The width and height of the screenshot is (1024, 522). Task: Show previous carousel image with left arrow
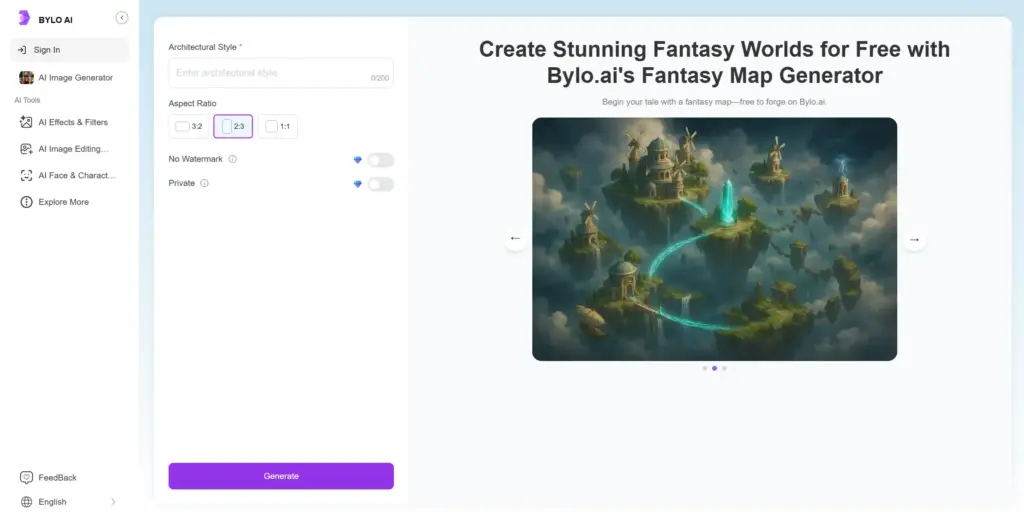coord(515,239)
